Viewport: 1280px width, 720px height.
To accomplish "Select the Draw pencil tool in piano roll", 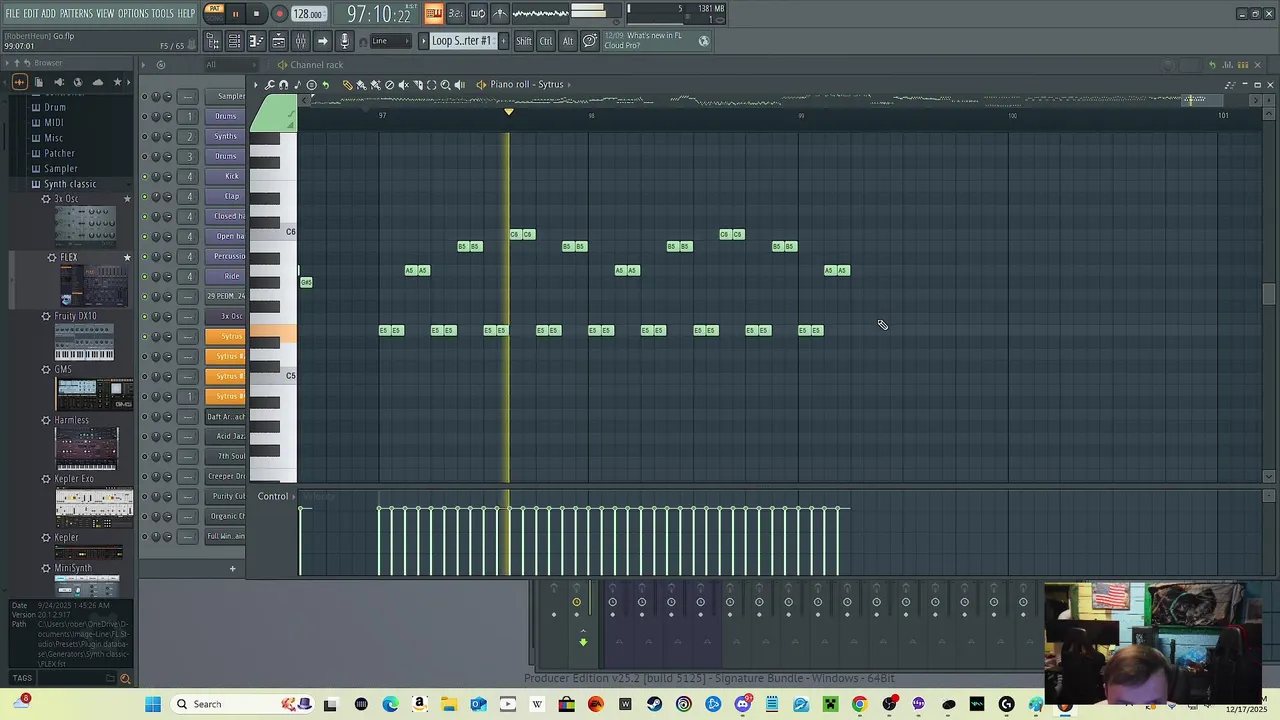I will pyautogui.click(x=347, y=84).
